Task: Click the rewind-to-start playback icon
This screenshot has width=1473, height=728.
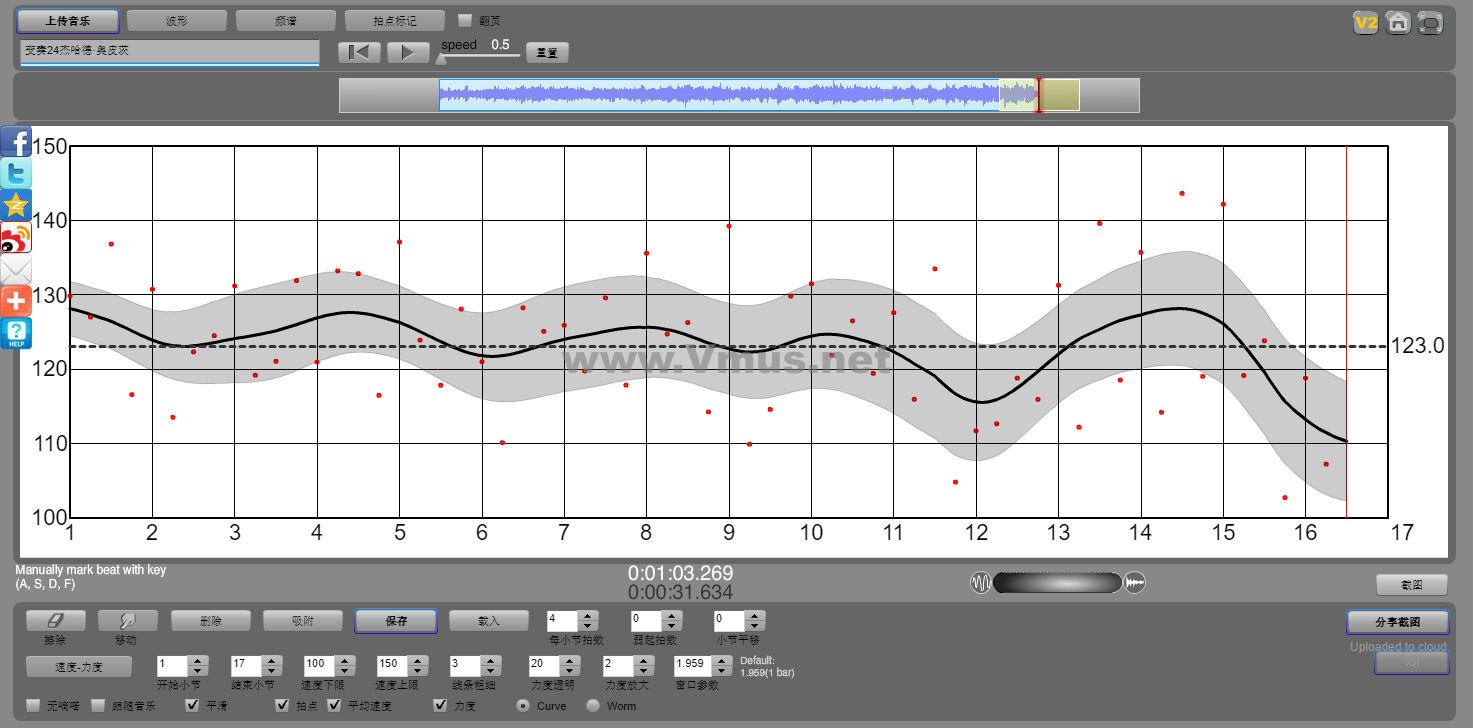Action: [x=359, y=52]
